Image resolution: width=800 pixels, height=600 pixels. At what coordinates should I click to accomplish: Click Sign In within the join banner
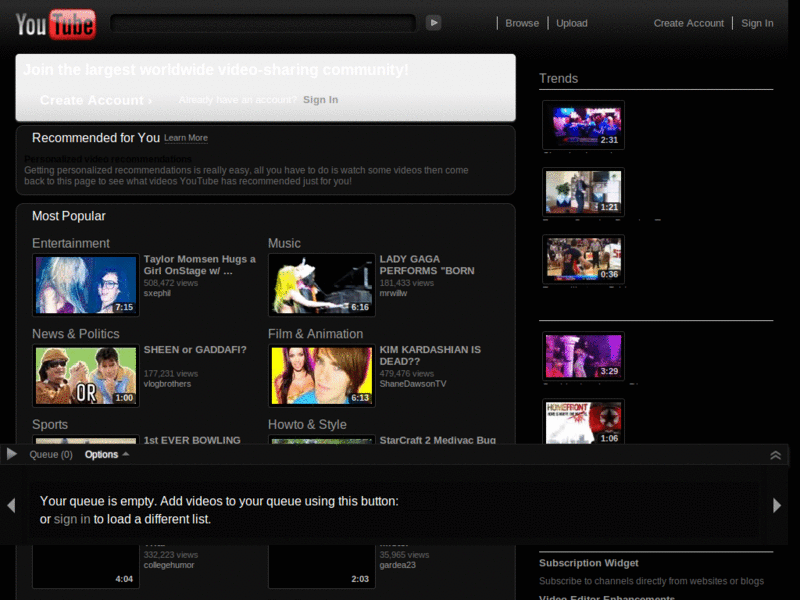coord(320,99)
